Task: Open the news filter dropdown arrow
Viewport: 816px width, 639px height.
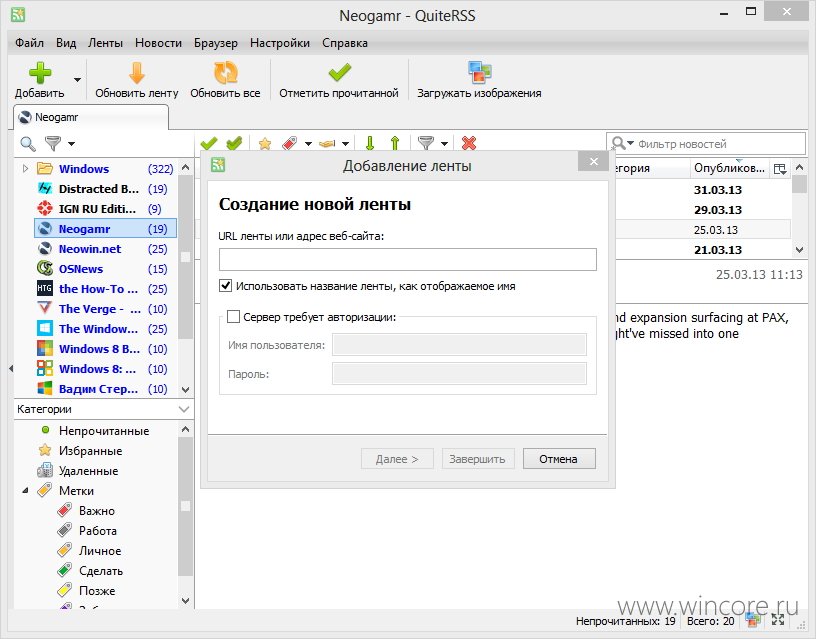Action: tap(444, 144)
